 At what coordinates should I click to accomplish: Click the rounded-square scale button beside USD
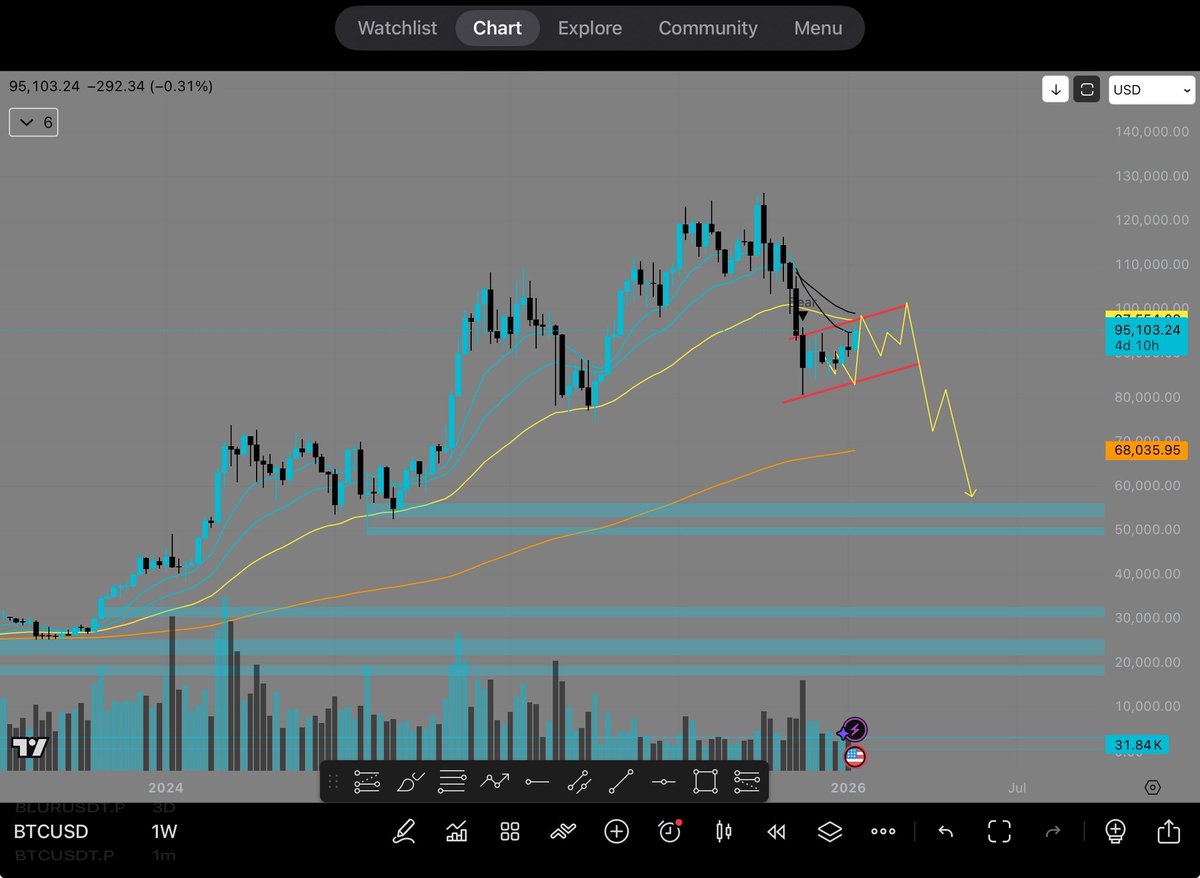[x=1085, y=90]
